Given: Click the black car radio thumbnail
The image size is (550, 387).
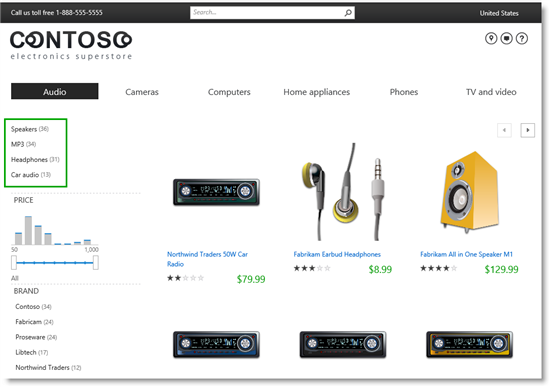Looking at the screenshot, I should 343,344.
